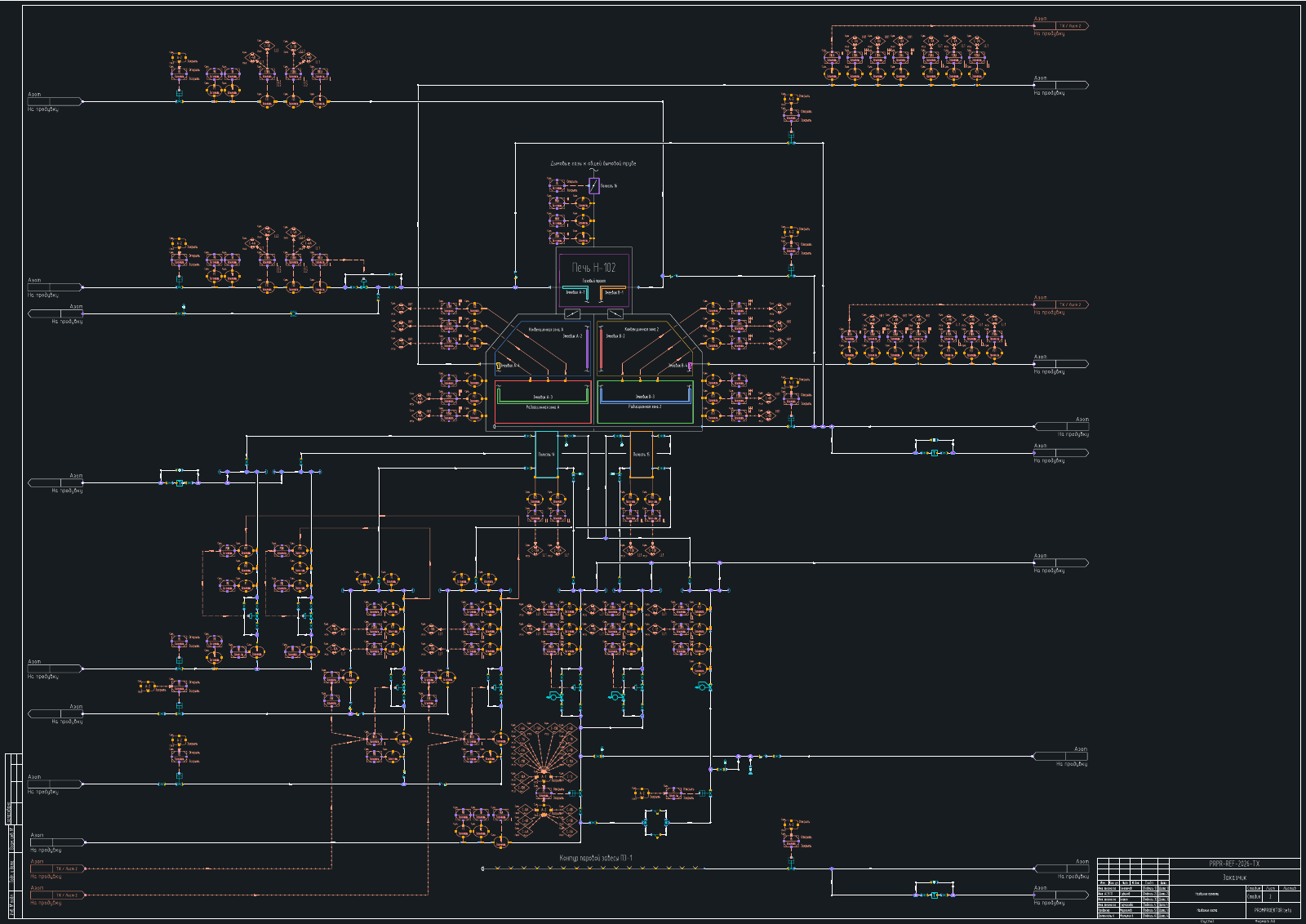Select damper symbol above Конвекционная зона 2
Image resolution: width=1306 pixels, height=924 pixels.
[615, 314]
